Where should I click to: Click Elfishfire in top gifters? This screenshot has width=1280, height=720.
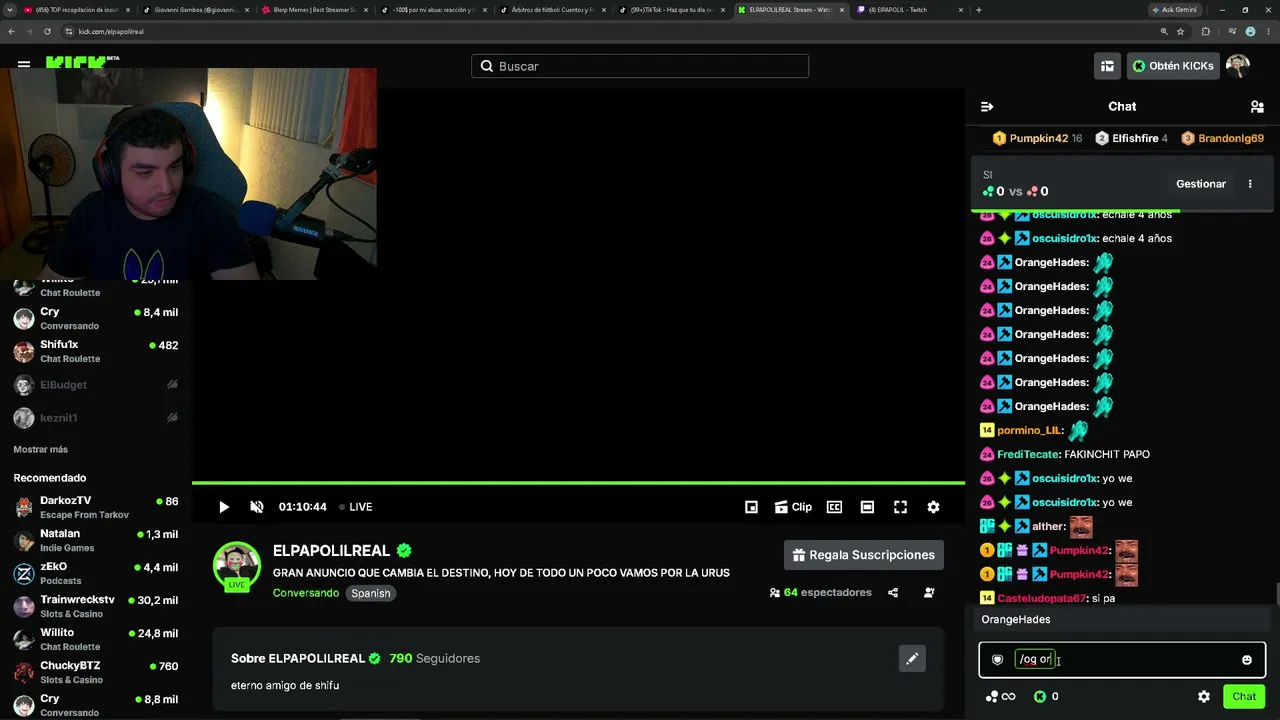click(1132, 138)
